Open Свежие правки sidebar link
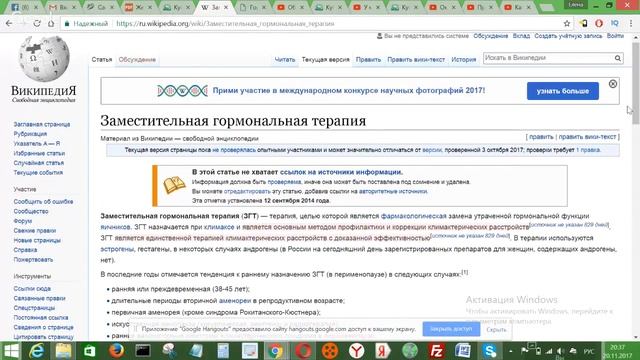 (x=35, y=231)
